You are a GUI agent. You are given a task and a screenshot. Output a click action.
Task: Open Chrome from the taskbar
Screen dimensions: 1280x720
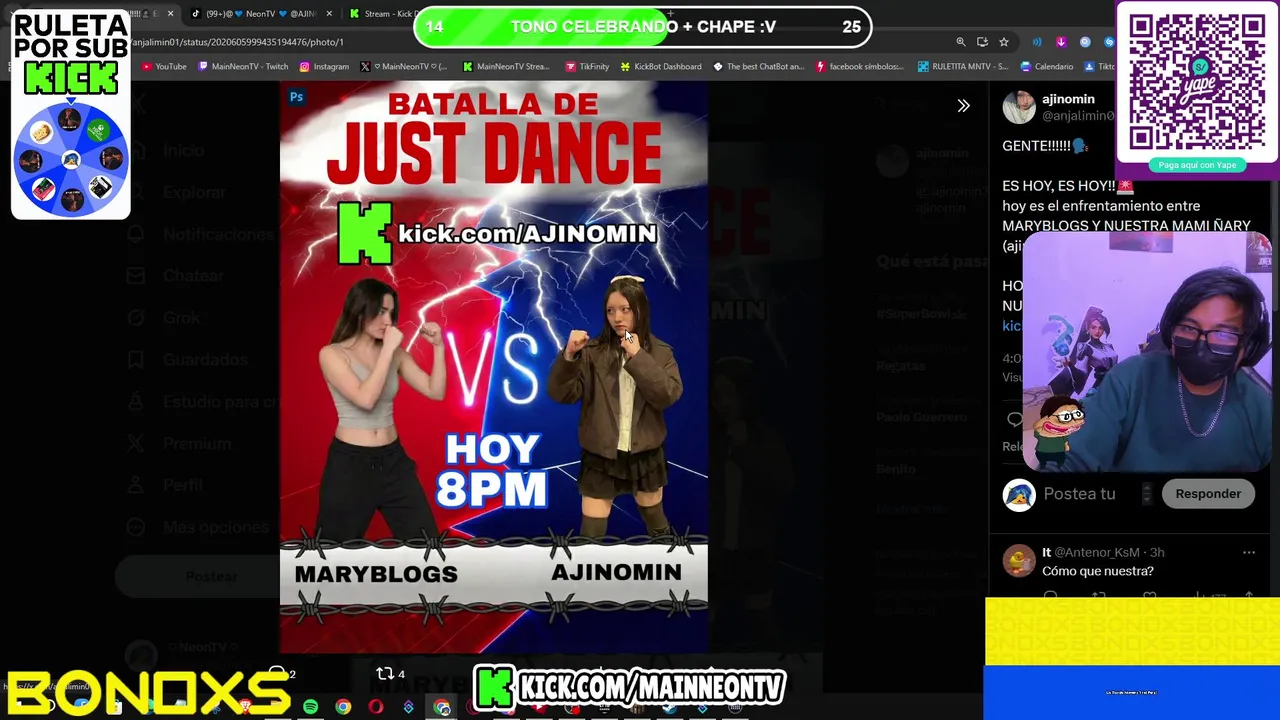point(343,707)
